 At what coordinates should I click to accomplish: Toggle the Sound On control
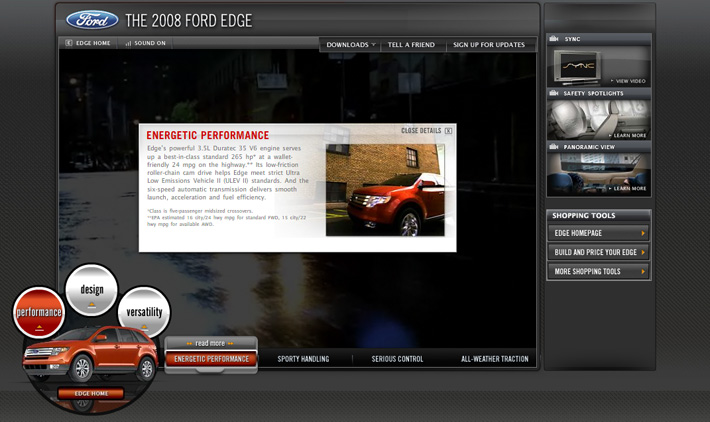click(145, 43)
